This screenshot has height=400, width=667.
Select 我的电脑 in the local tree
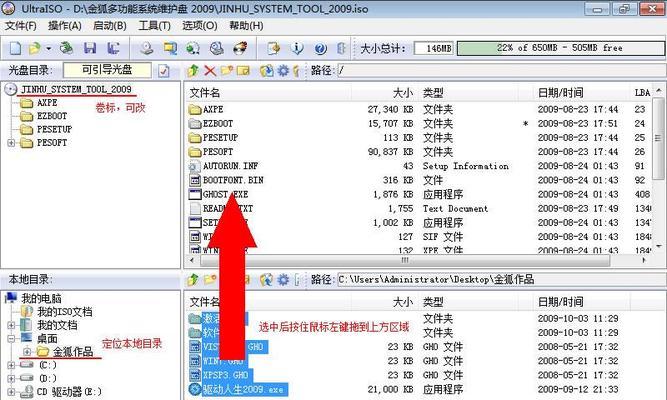tap(41, 299)
